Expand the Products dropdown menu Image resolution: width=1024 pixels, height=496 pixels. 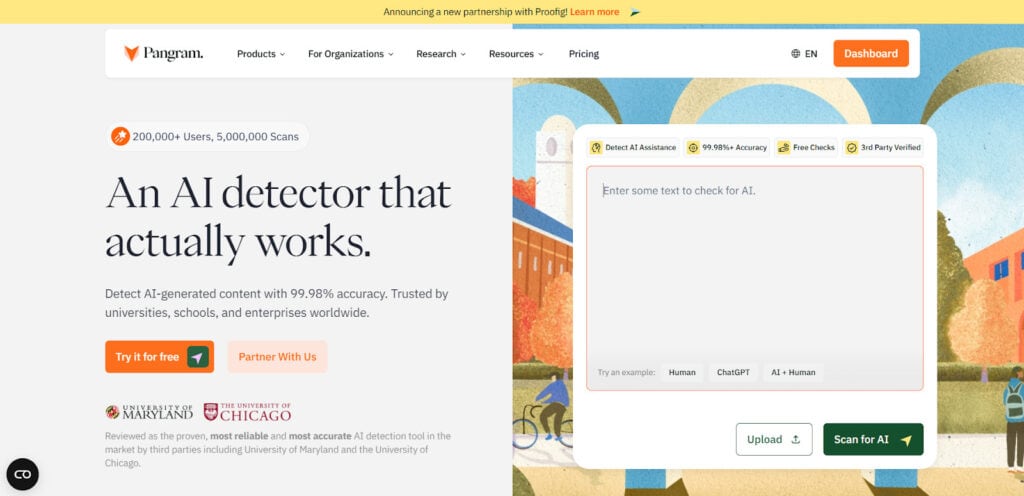pos(260,54)
